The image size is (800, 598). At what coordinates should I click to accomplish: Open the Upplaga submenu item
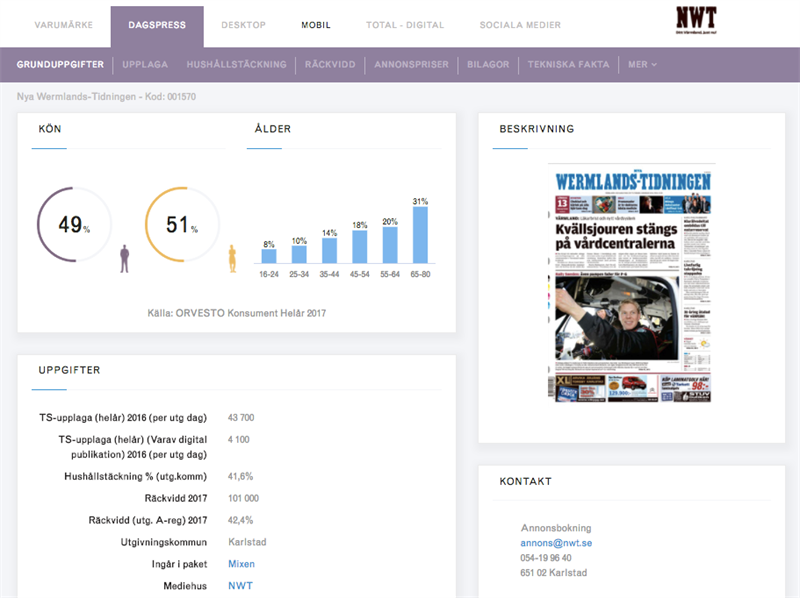[145, 65]
